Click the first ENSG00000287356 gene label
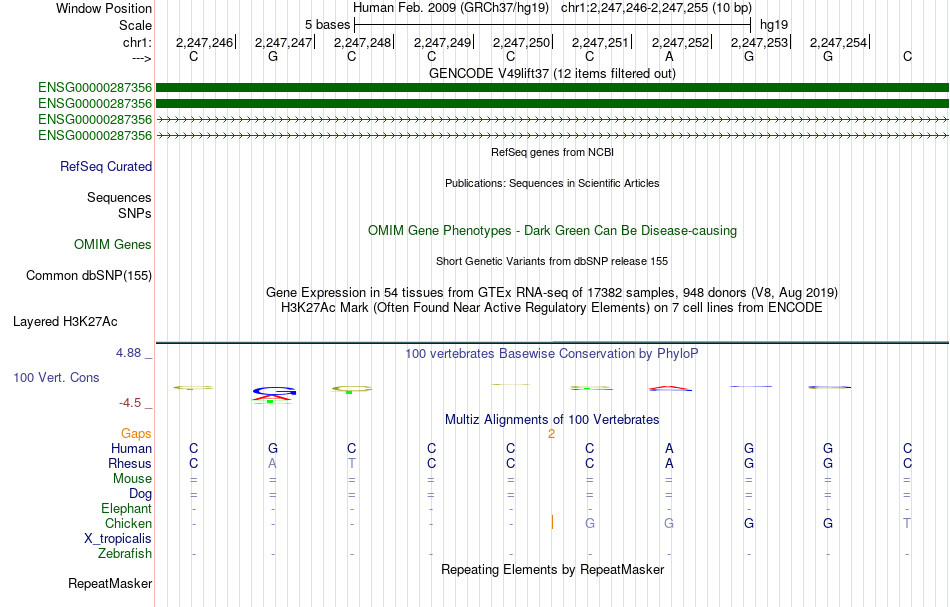The image size is (950, 607). pos(95,88)
